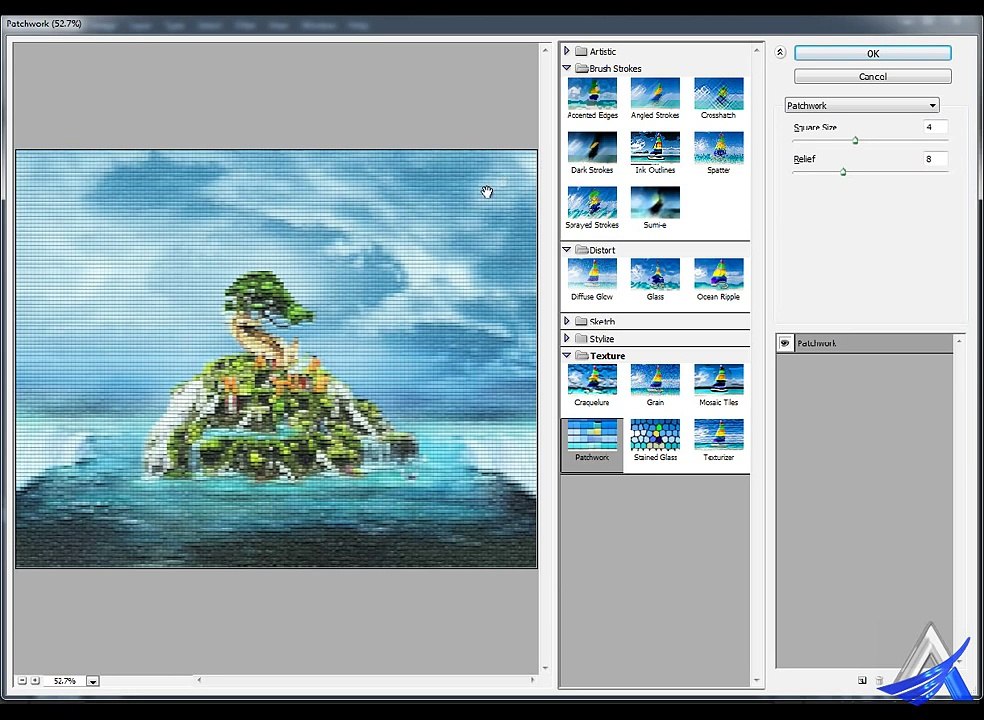984x720 pixels.
Task: Select the Angled Strokes filter thumbnail
Action: 655,94
